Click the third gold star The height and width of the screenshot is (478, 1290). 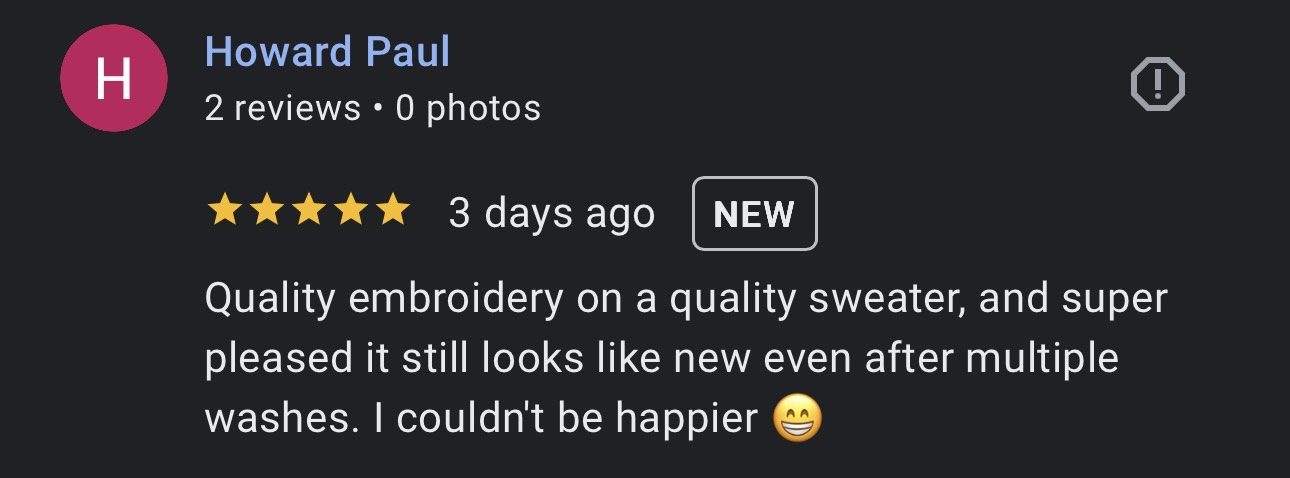308,212
